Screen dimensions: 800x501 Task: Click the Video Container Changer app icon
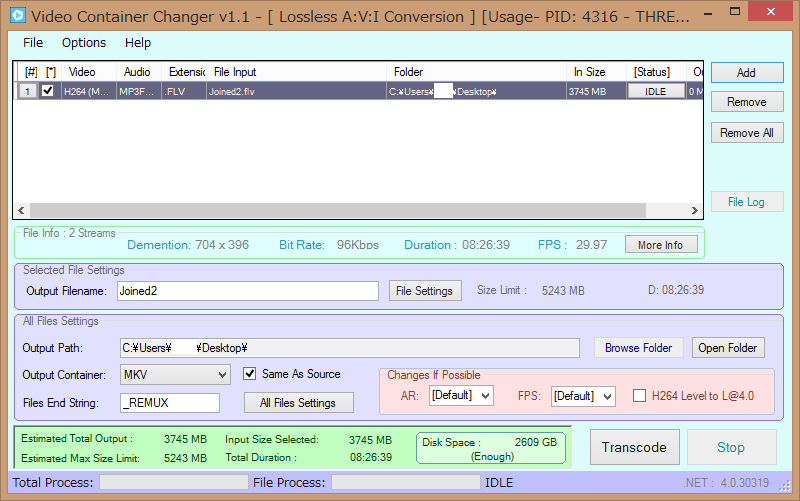pyautogui.click(x=16, y=16)
